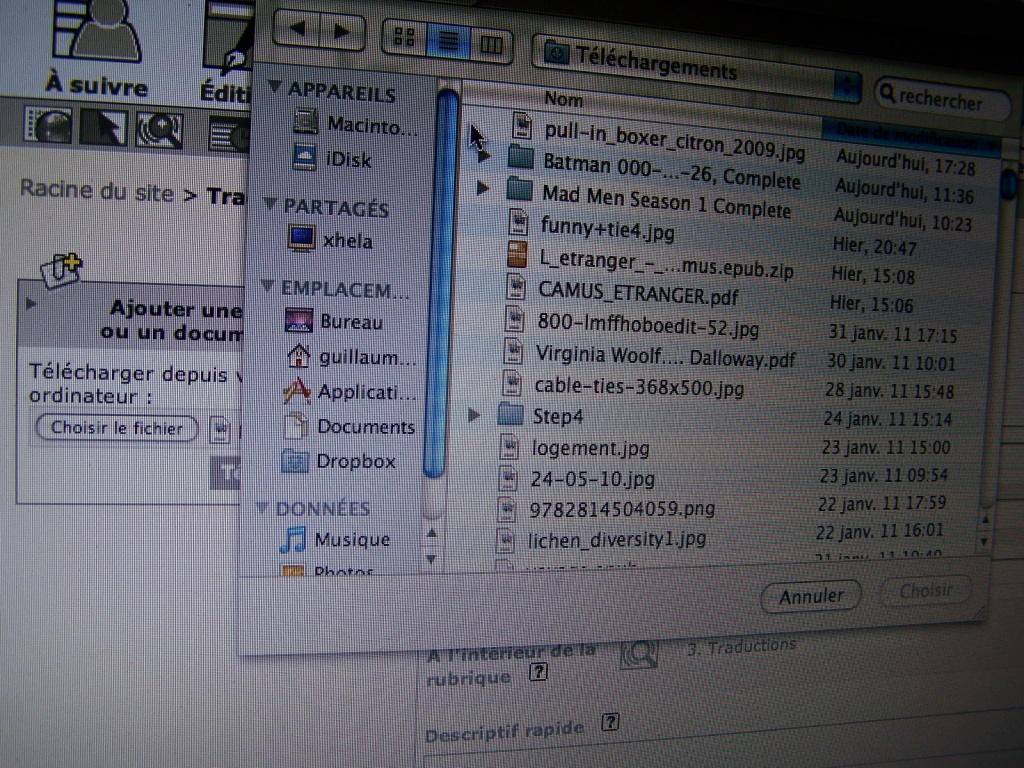Open Documents in the sidebar
This screenshot has height=768, width=1024.
coord(350,426)
